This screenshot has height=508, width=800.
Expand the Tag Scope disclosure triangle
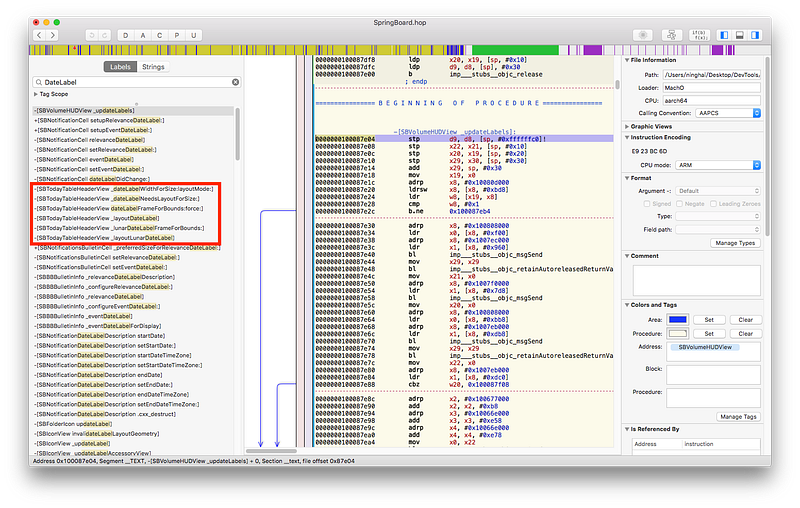point(36,94)
